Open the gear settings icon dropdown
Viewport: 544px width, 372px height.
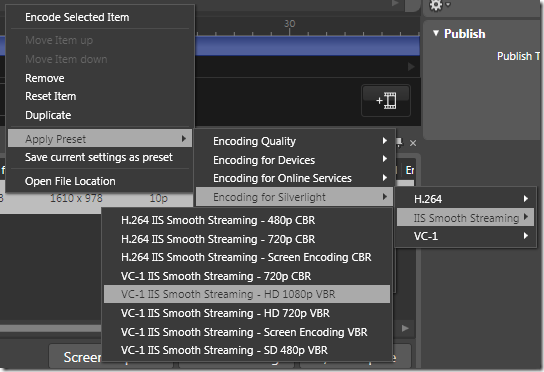[x=440, y=5]
